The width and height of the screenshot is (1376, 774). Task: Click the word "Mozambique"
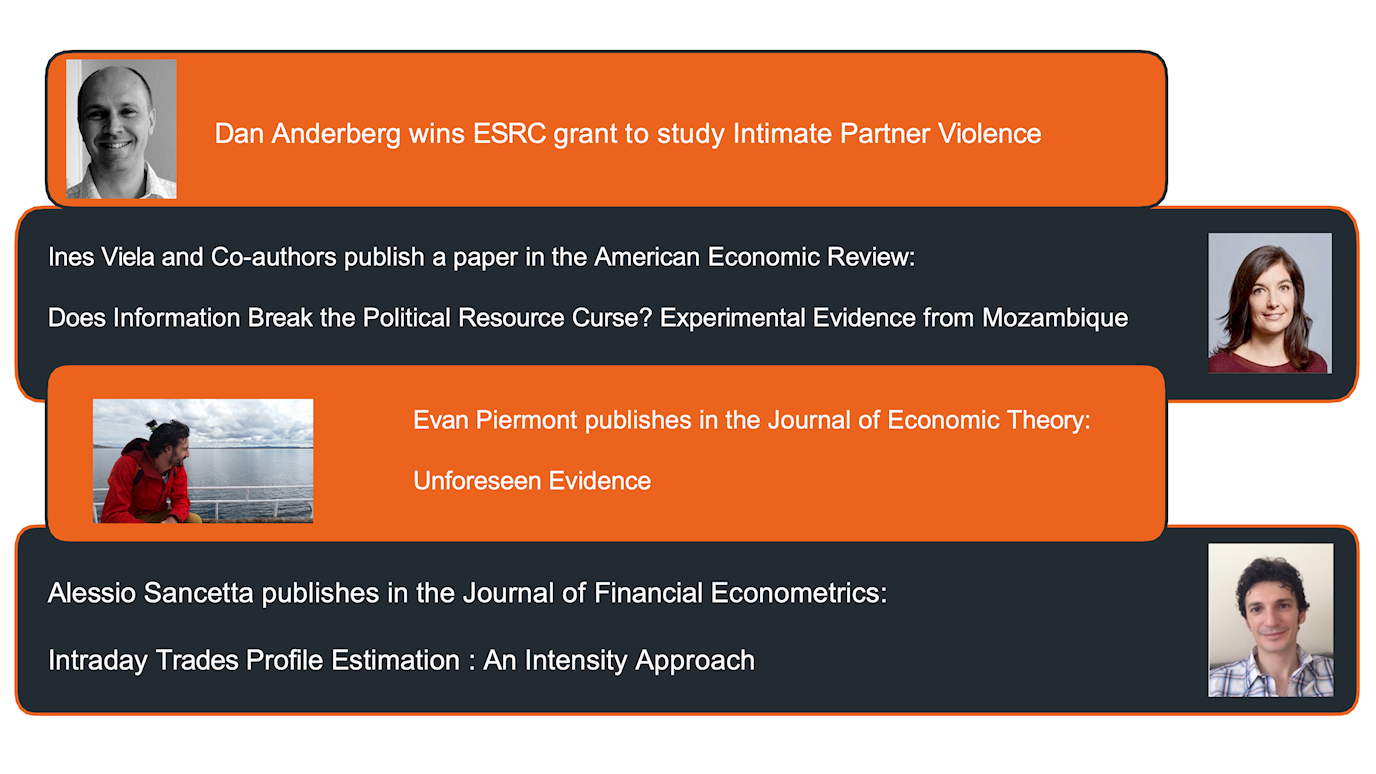1055,318
